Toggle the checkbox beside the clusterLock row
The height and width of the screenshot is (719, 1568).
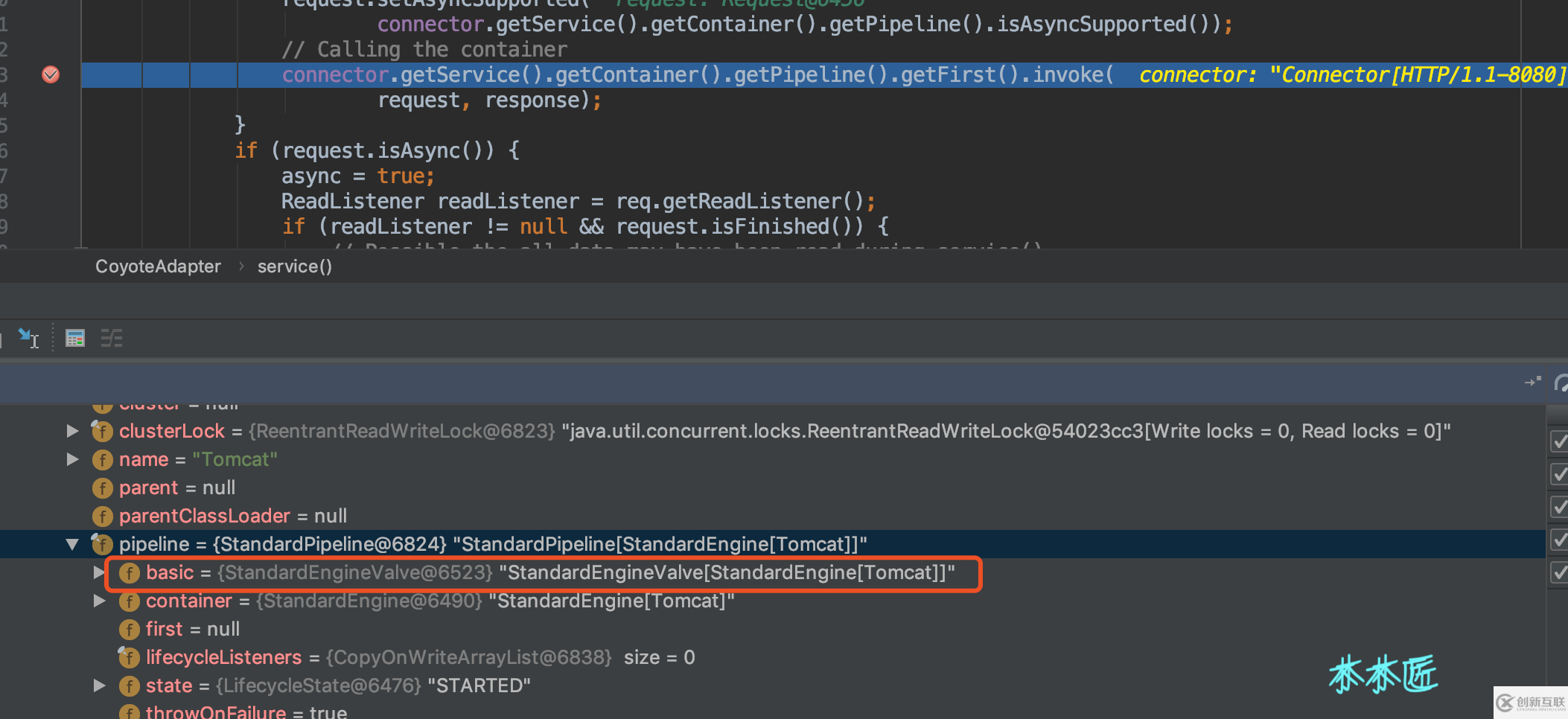[1558, 441]
